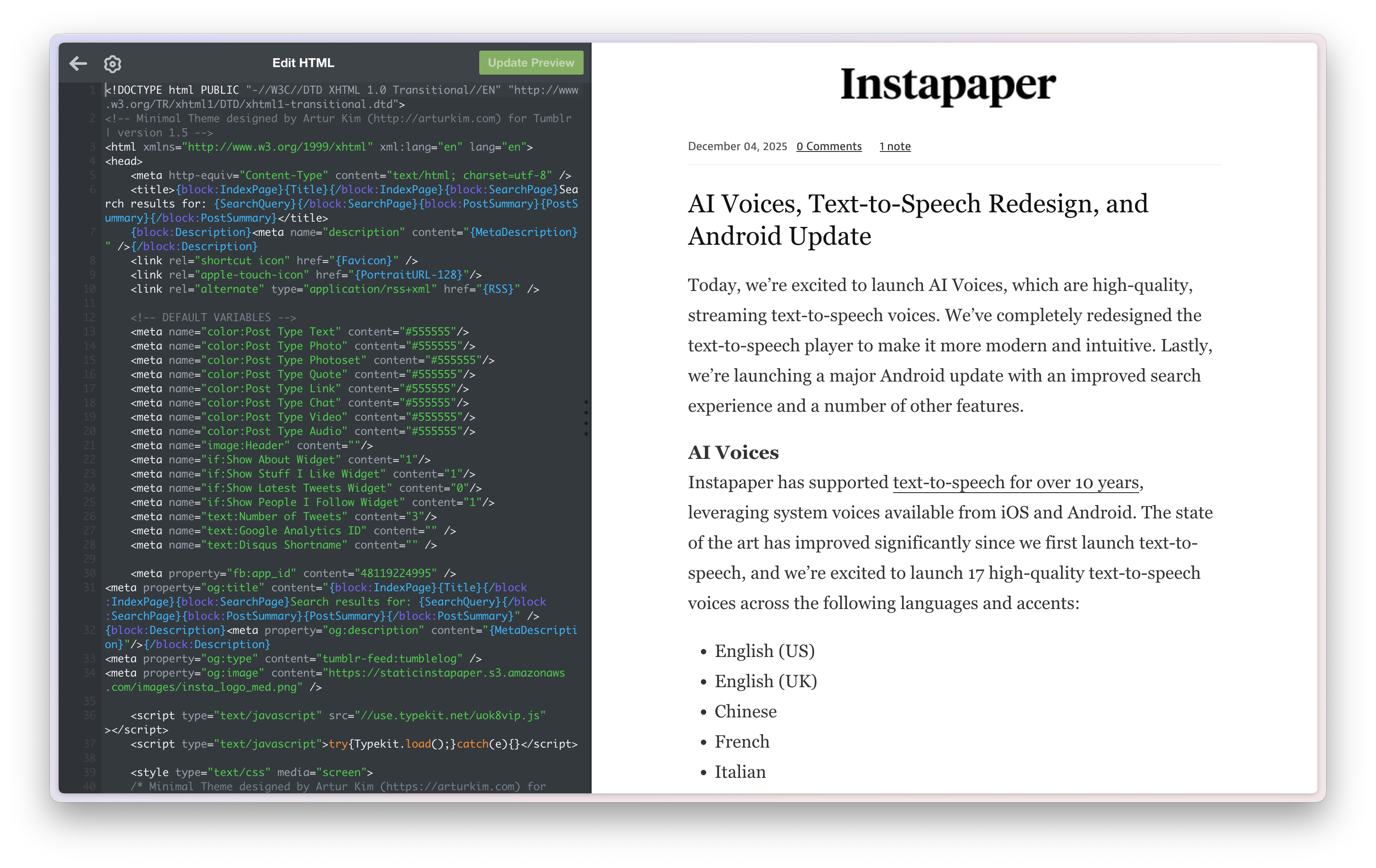Follow the text-to-speech for over 10 years link
This screenshot has height=868, width=1376.
[1015, 482]
